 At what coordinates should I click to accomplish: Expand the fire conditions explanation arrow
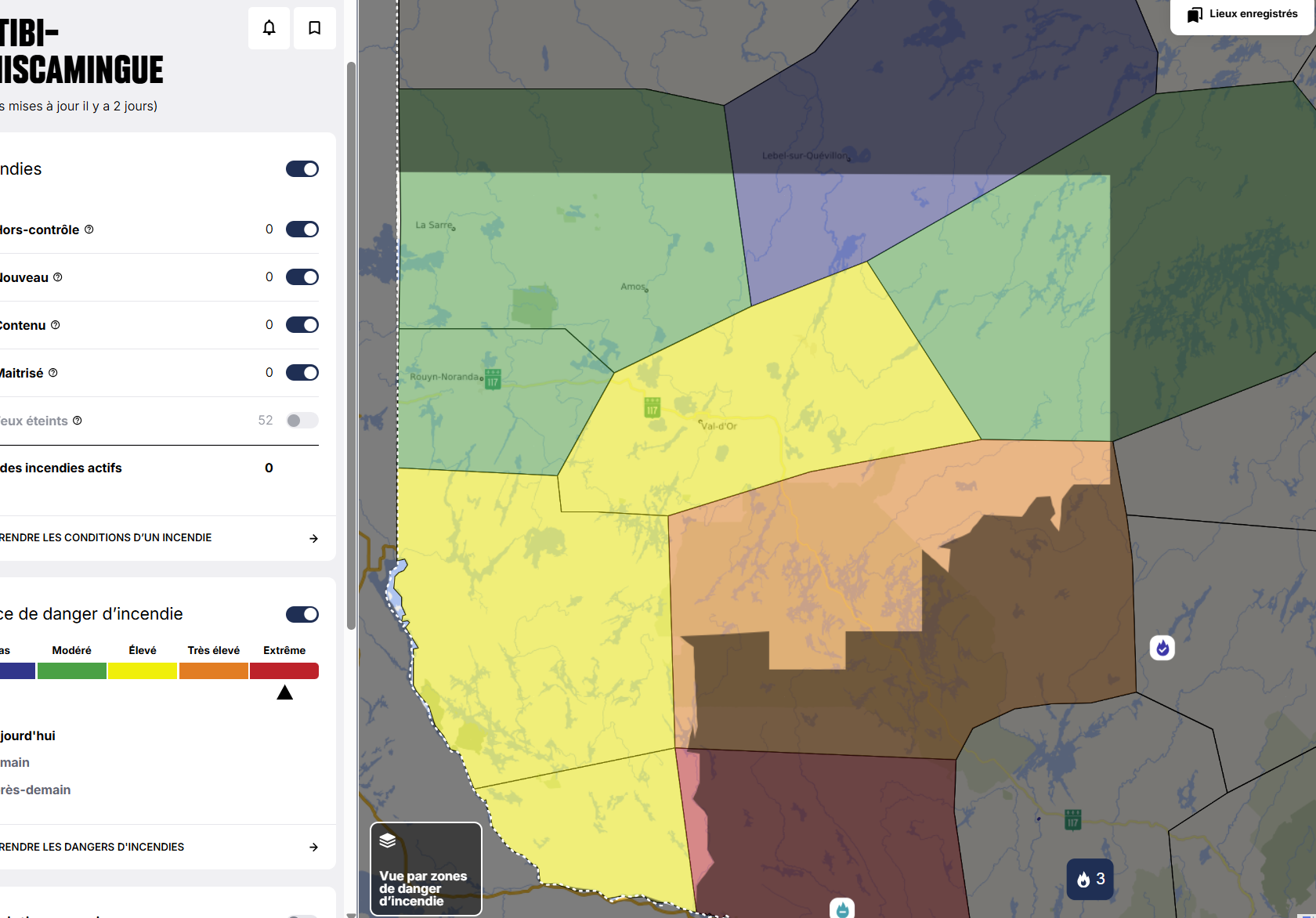pyautogui.click(x=313, y=538)
